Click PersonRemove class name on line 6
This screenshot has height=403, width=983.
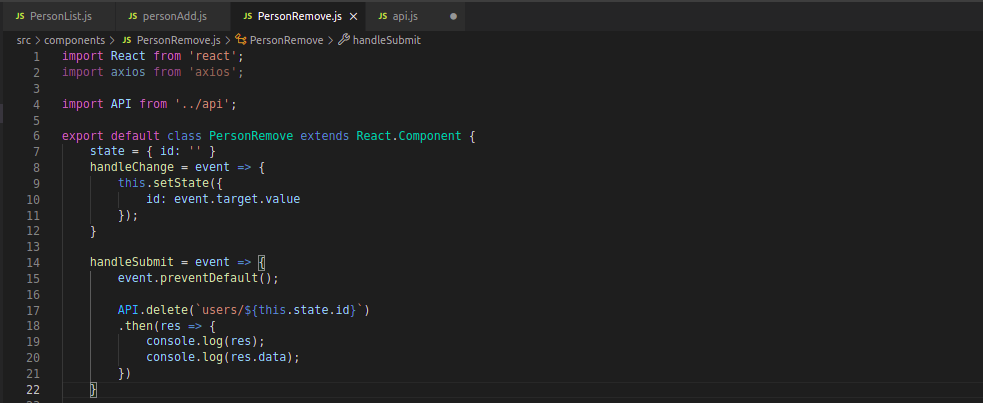251,136
